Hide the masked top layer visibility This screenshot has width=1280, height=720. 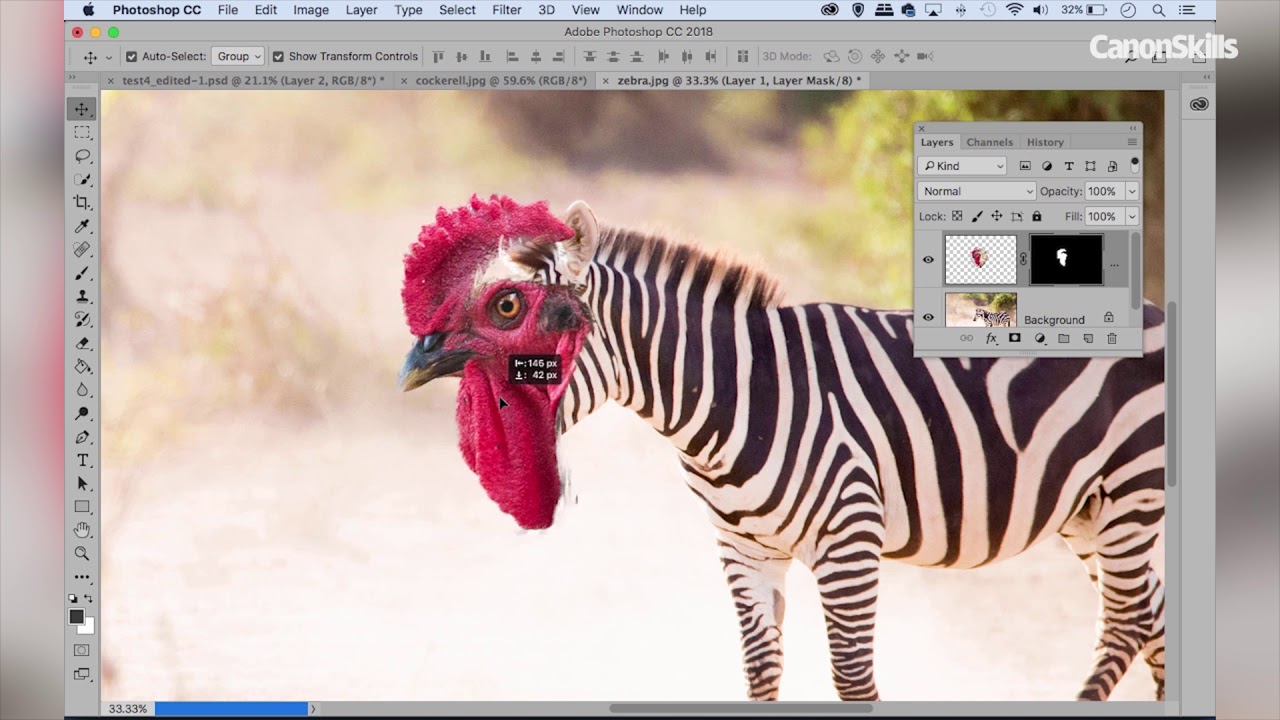928,260
